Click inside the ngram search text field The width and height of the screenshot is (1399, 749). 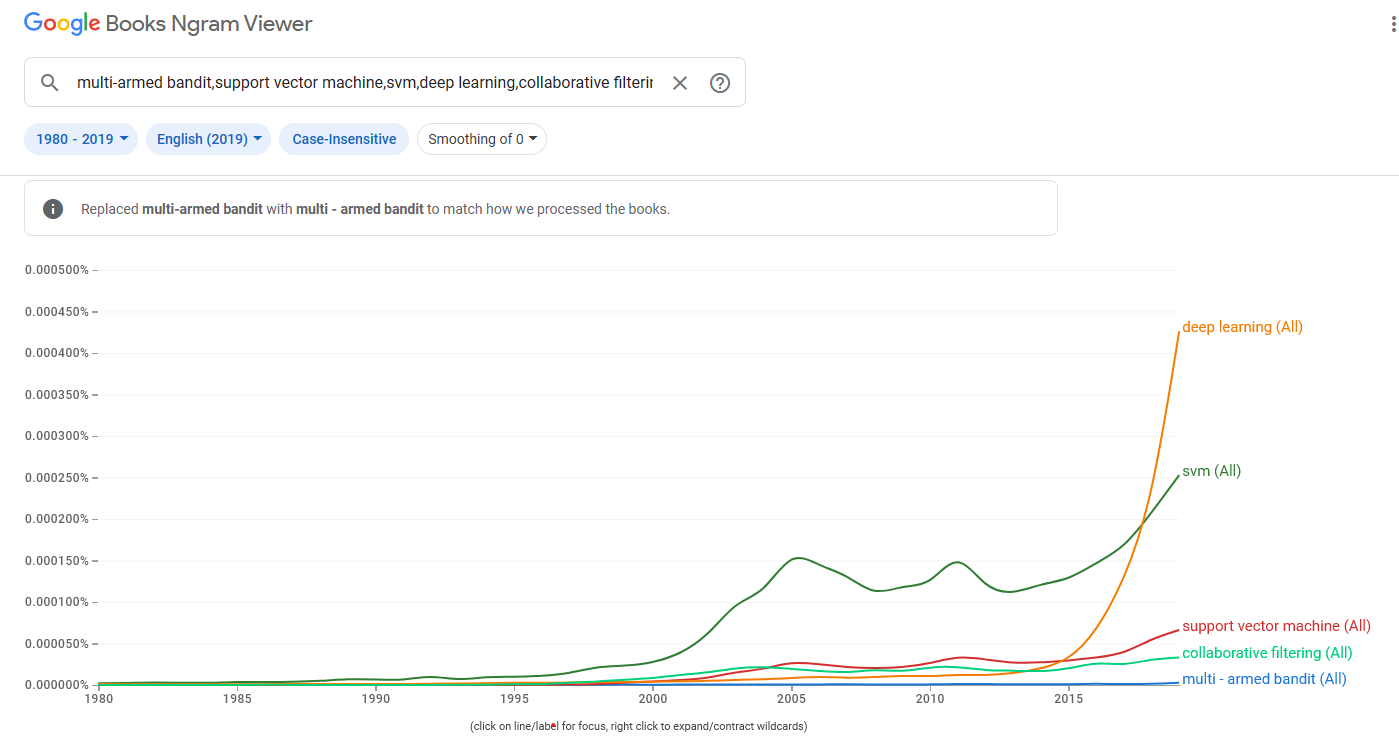[364, 83]
